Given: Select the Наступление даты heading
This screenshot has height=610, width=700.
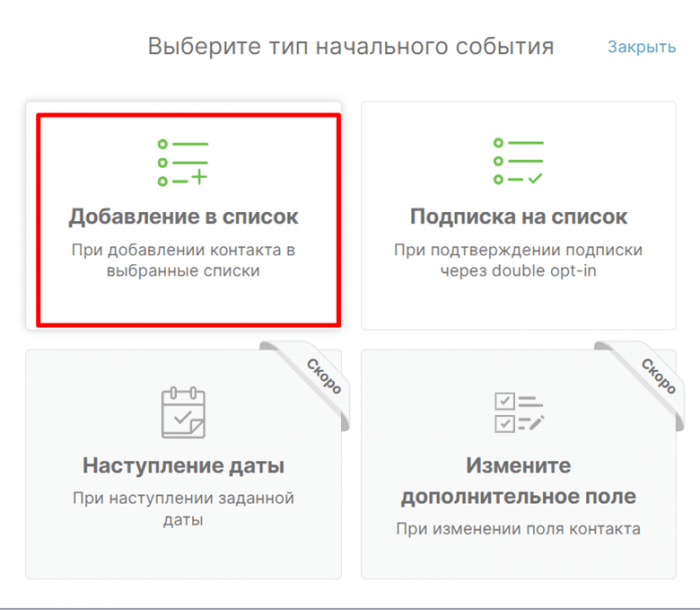Looking at the screenshot, I should [183, 465].
